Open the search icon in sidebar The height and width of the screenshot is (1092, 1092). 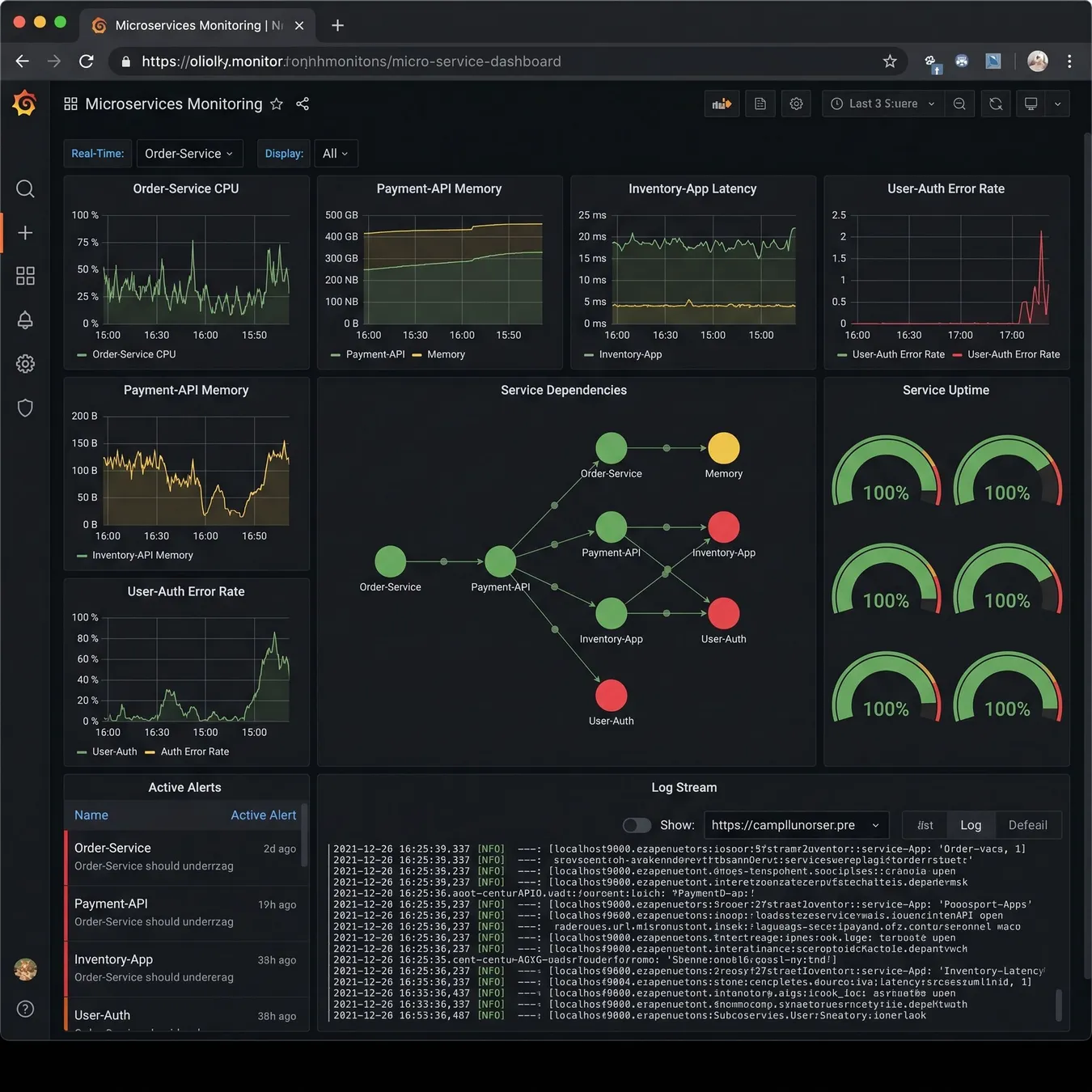point(25,188)
